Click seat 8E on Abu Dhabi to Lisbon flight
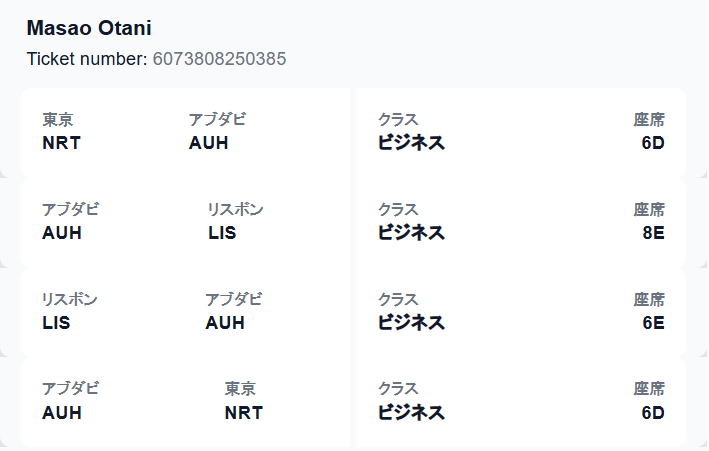 (x=653, y=233)
